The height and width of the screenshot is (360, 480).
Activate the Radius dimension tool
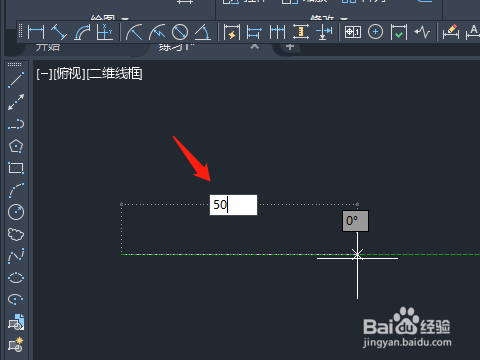(x=134, y=32)
